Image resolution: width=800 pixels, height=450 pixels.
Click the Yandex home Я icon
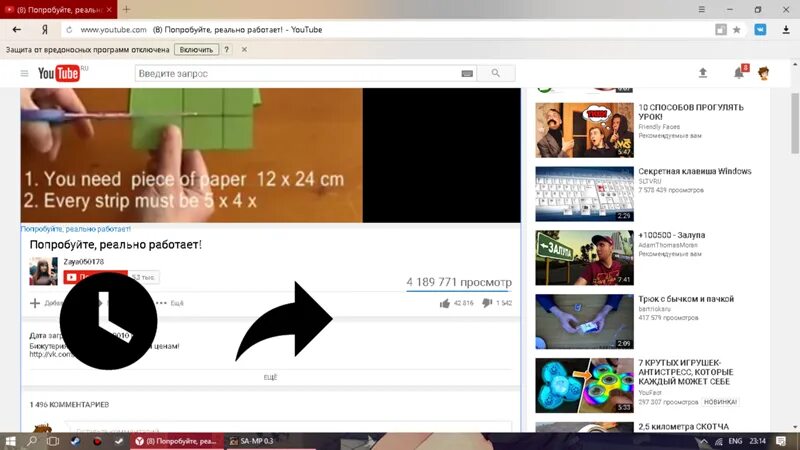point(45,30)
